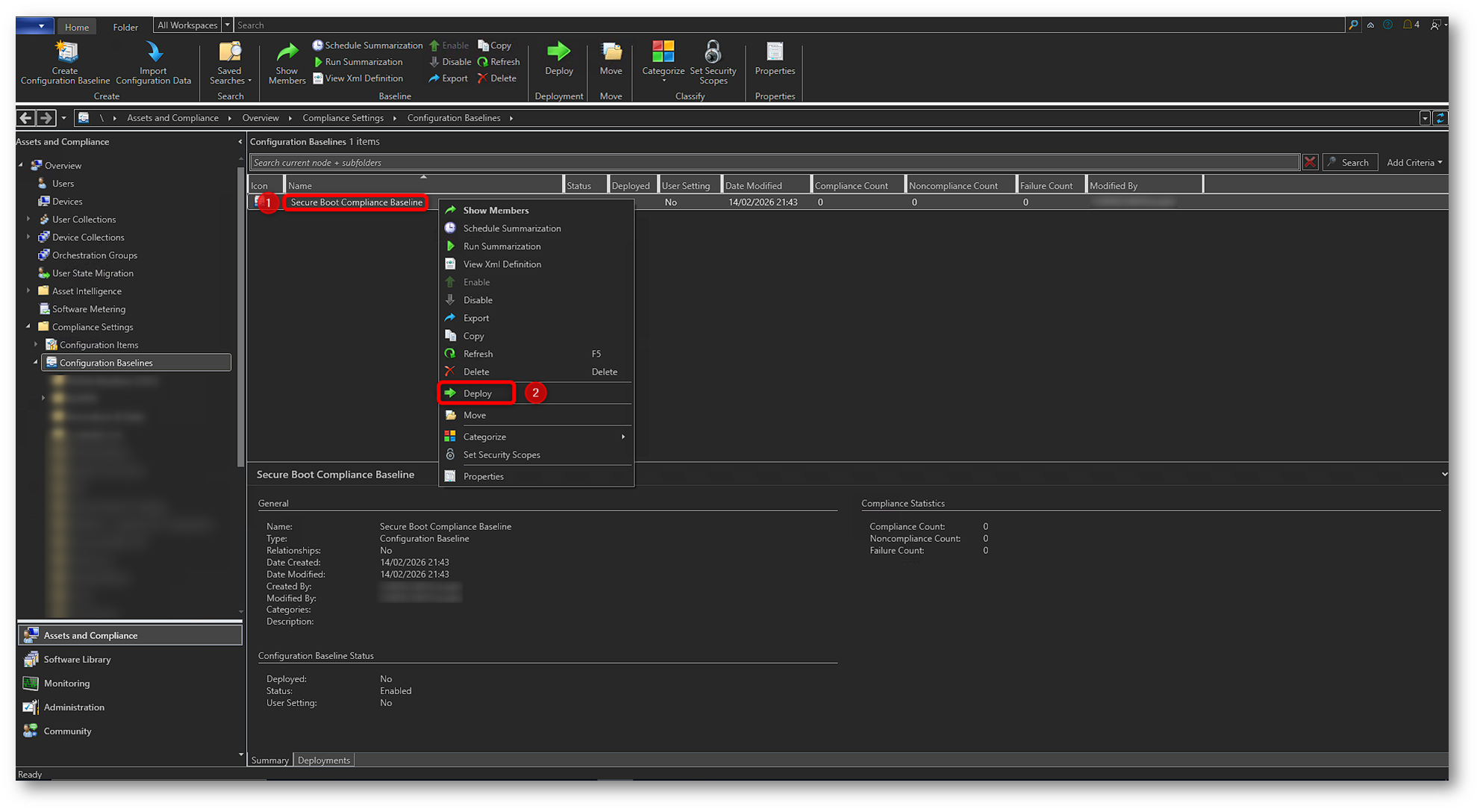The image size is (1480, 812).
Task: Click Create Configuration Baseline ribbon icon
Action: [66, 52]
